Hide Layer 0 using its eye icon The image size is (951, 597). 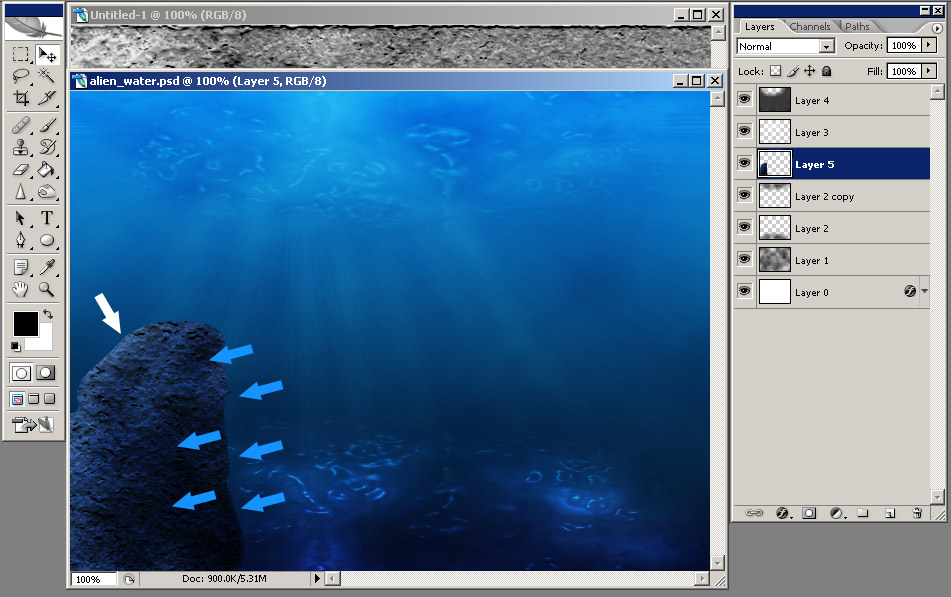(745, 291)
